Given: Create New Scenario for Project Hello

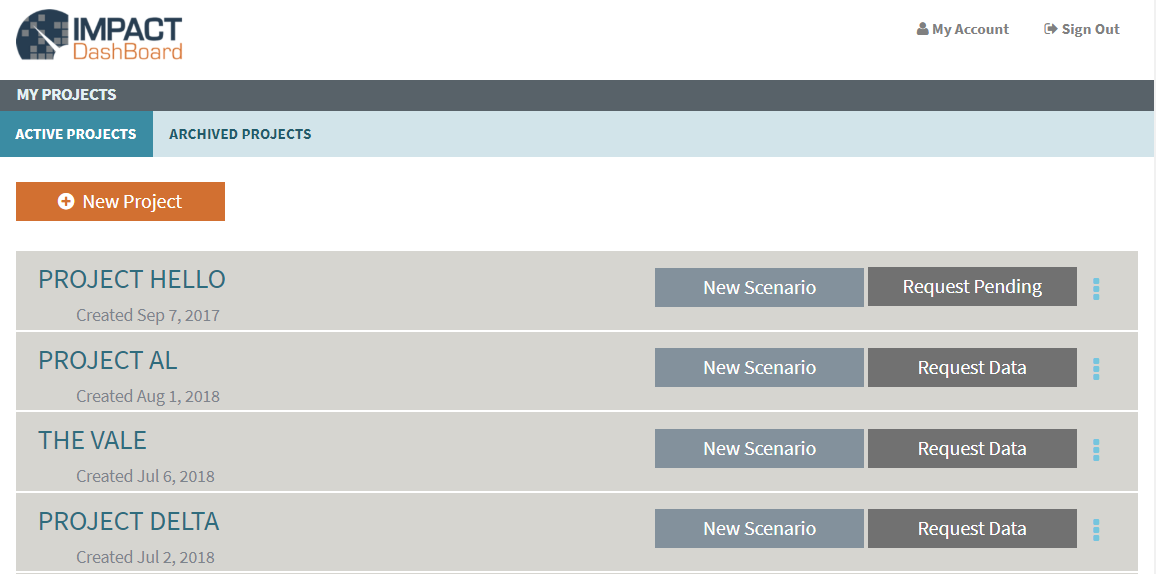Looking at the screenshot, I should click(x=759, y=287).
